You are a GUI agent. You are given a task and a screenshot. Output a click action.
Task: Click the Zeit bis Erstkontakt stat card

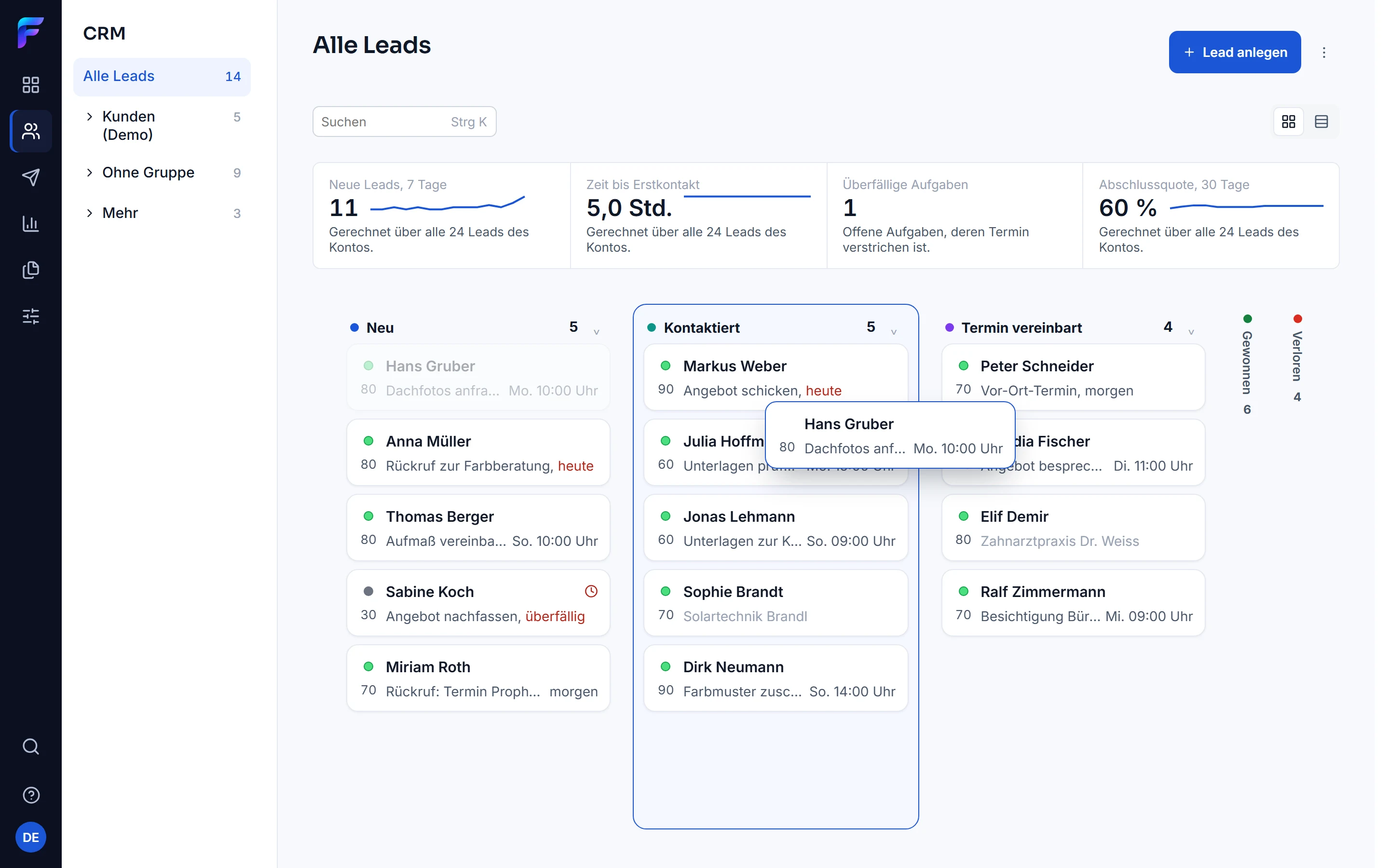pyautogui.click(x=698, y=216)
